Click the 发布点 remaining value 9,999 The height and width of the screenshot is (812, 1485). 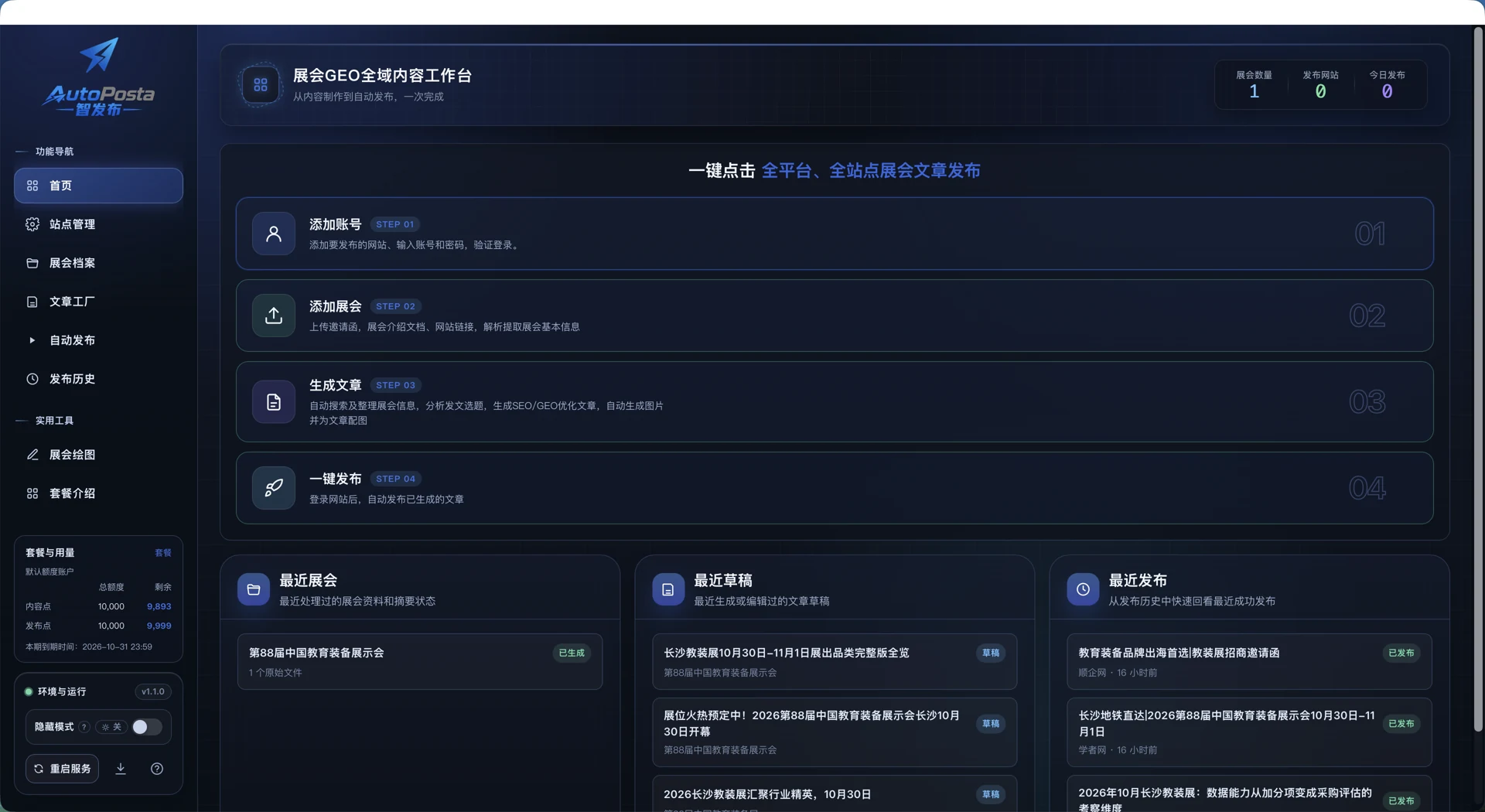click(159, 626)
